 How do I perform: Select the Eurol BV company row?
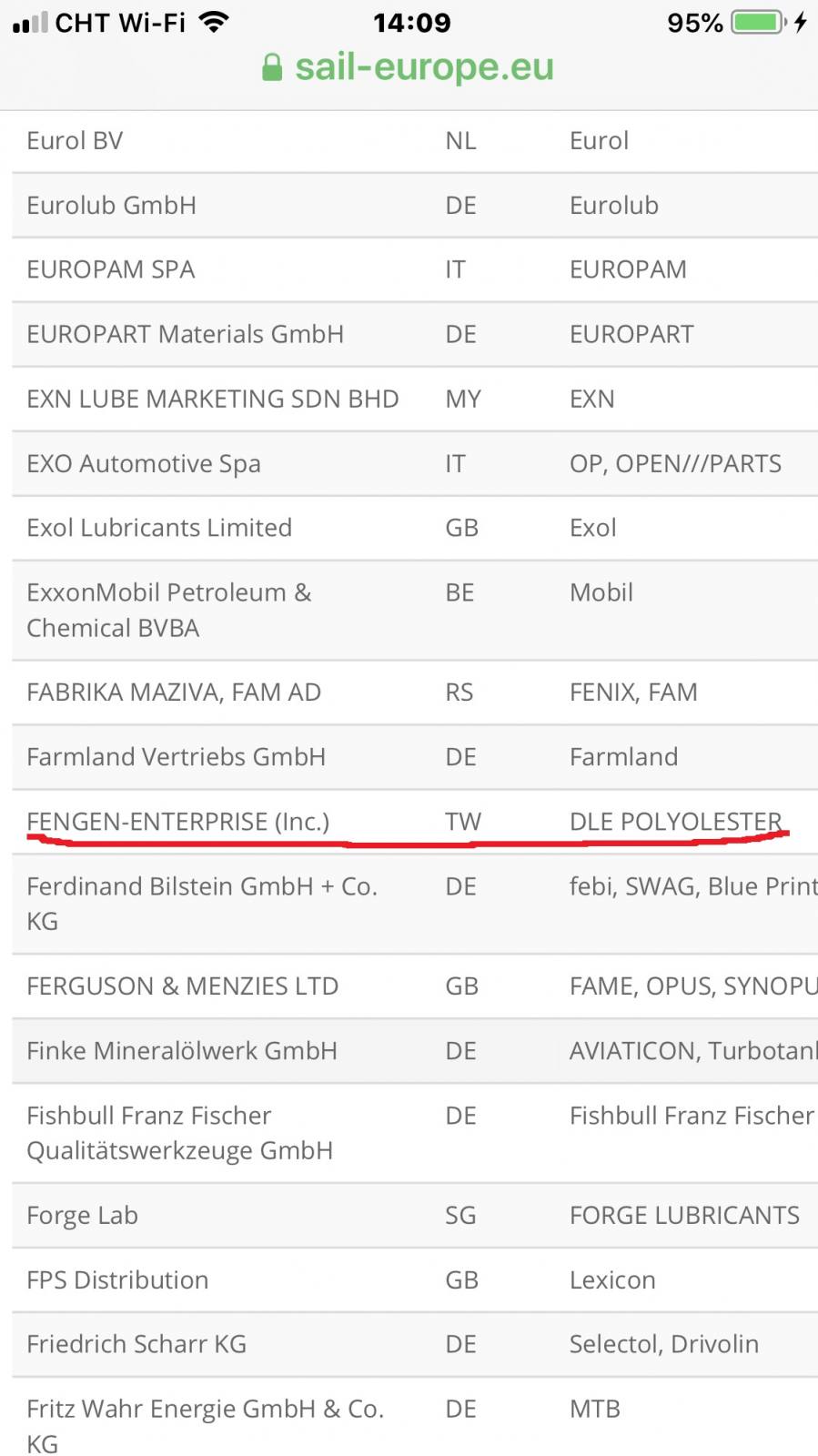click(75, 141)
